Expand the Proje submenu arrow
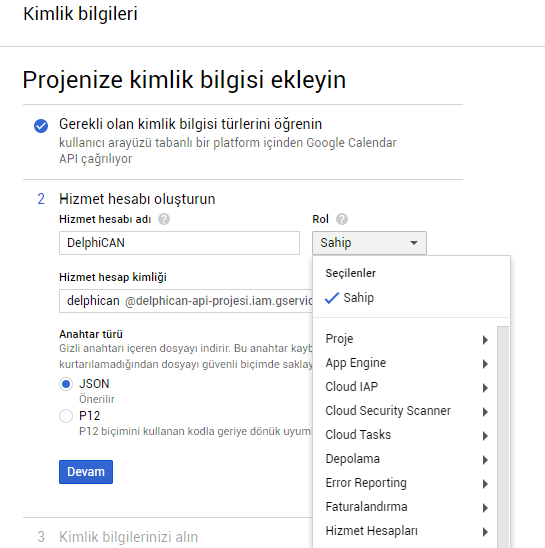 pos(485,340)
